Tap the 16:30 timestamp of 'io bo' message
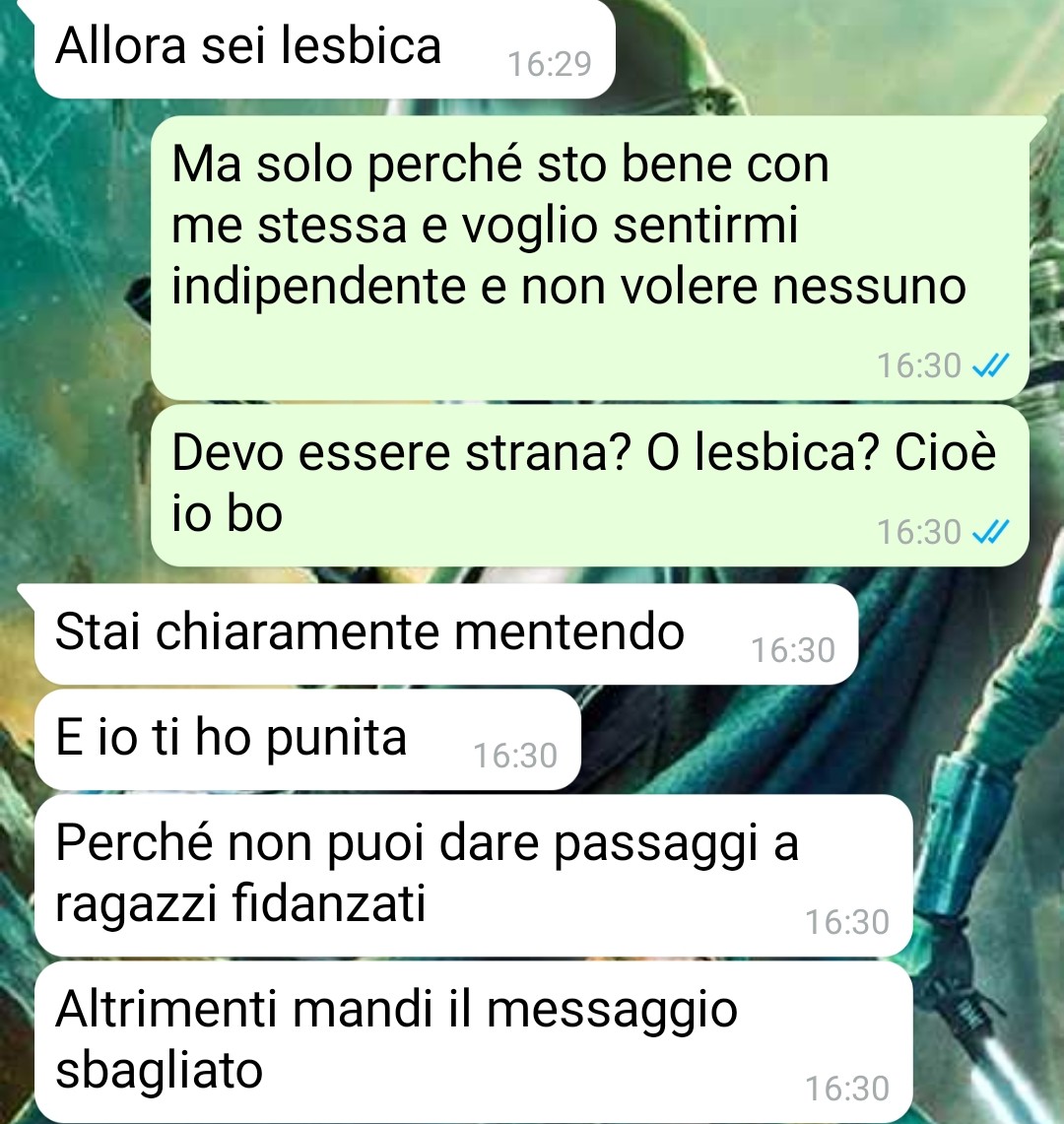The height and width of the screenshot is (1124, 1064). pyautogui.click(x=919, y=532)
